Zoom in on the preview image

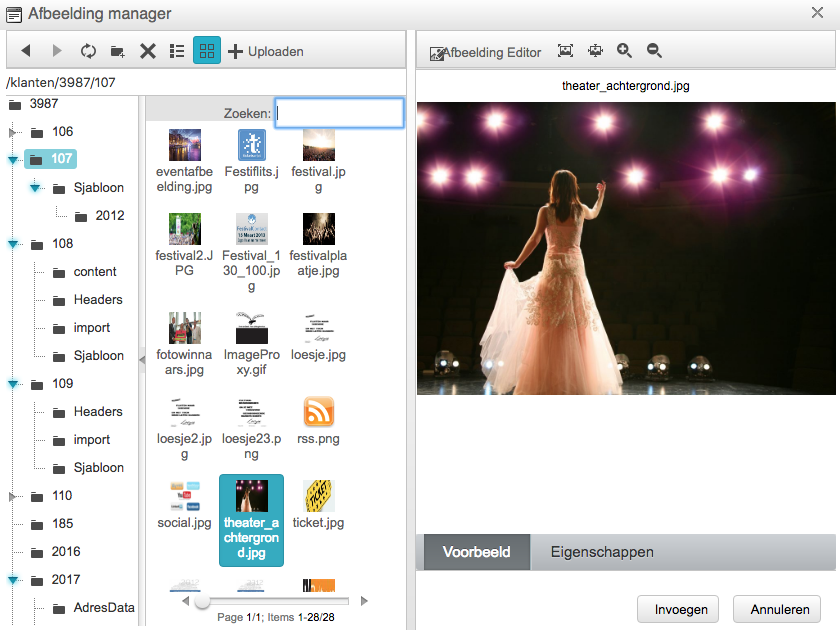click(x=624, y=51)
